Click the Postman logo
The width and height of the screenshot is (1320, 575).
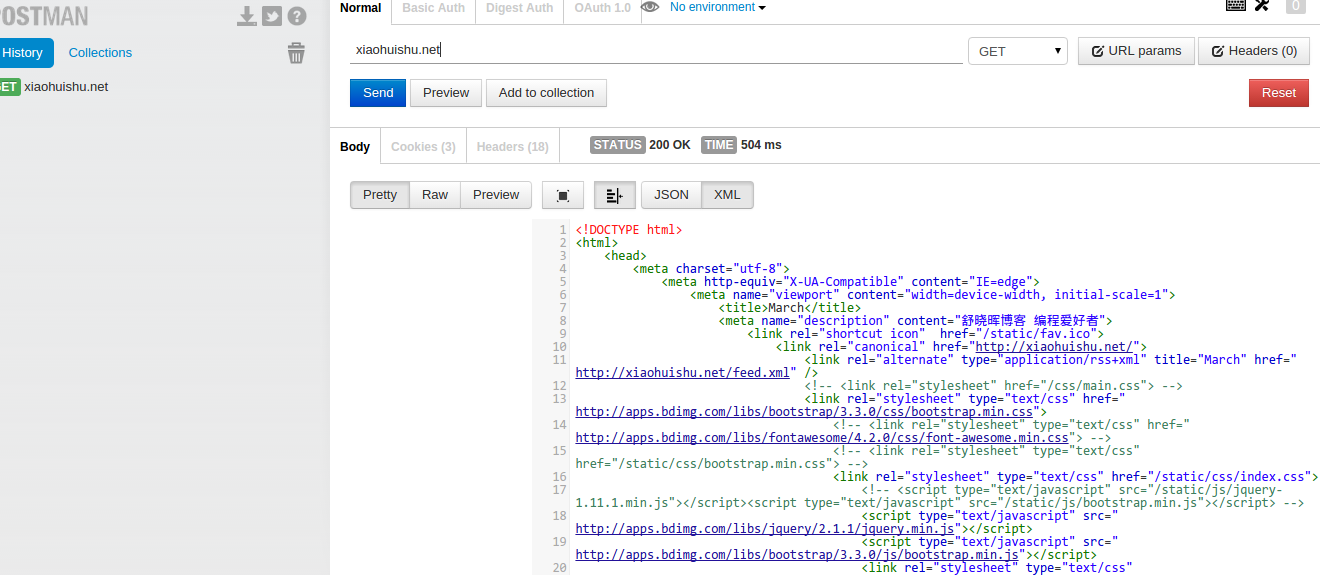tap(44, 16)
